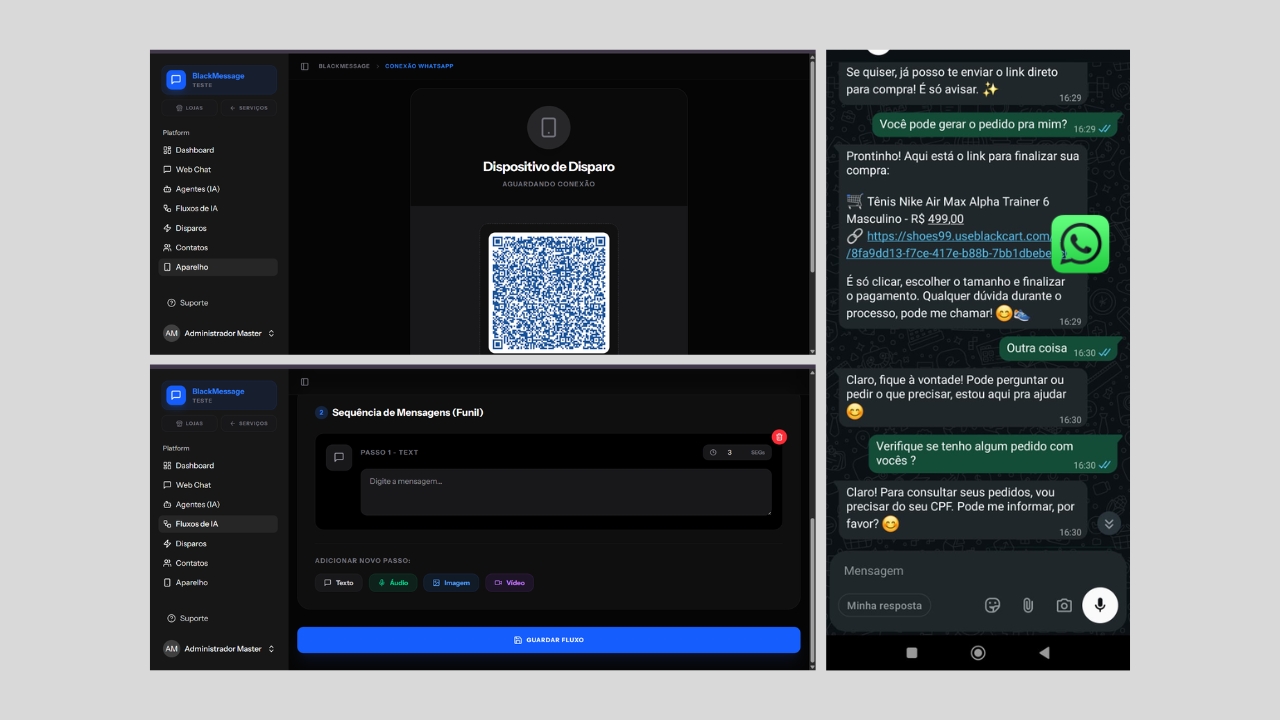Screen dimensions: 1280x720
Task: Add a Vídeo step
Action: tap(510, 582)
